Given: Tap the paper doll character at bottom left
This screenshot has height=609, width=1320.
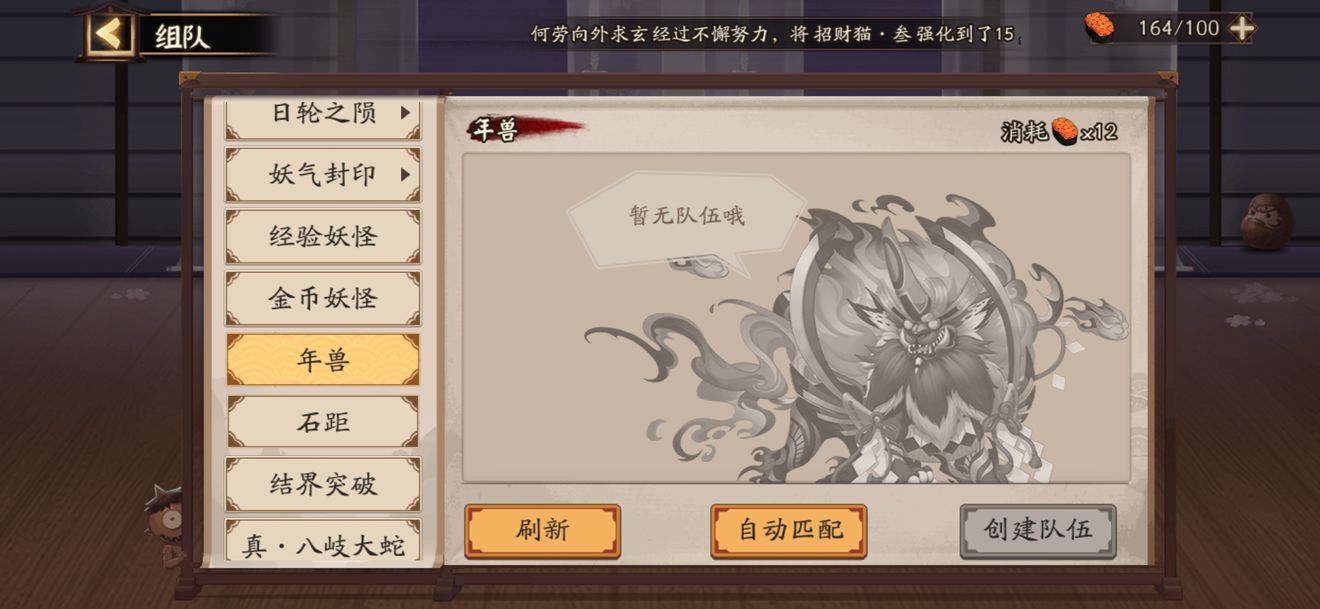Looking at the screenshot, I should 163,517.
